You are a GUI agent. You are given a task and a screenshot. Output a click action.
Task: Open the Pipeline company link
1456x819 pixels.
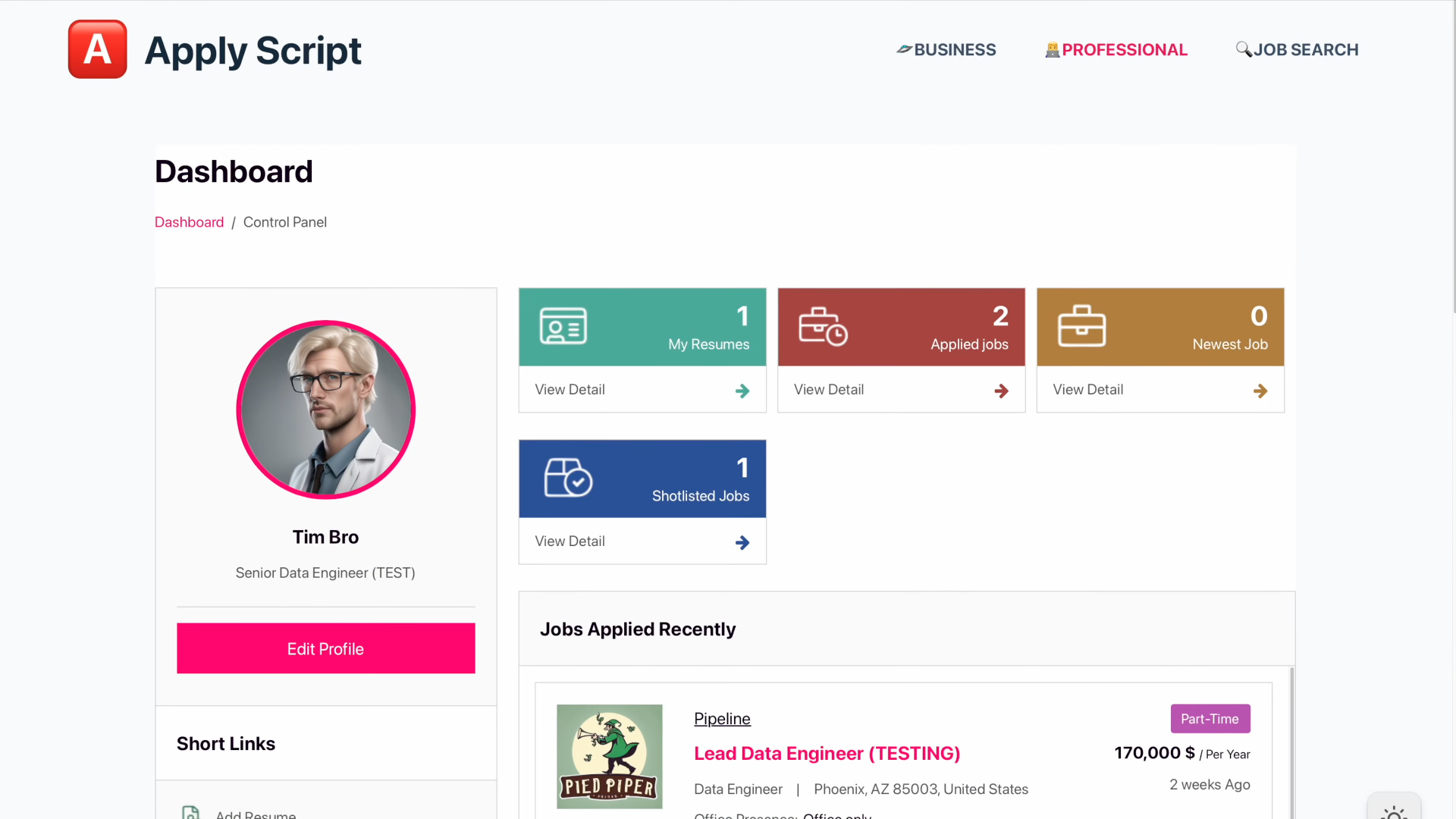[x=722, y=719]
